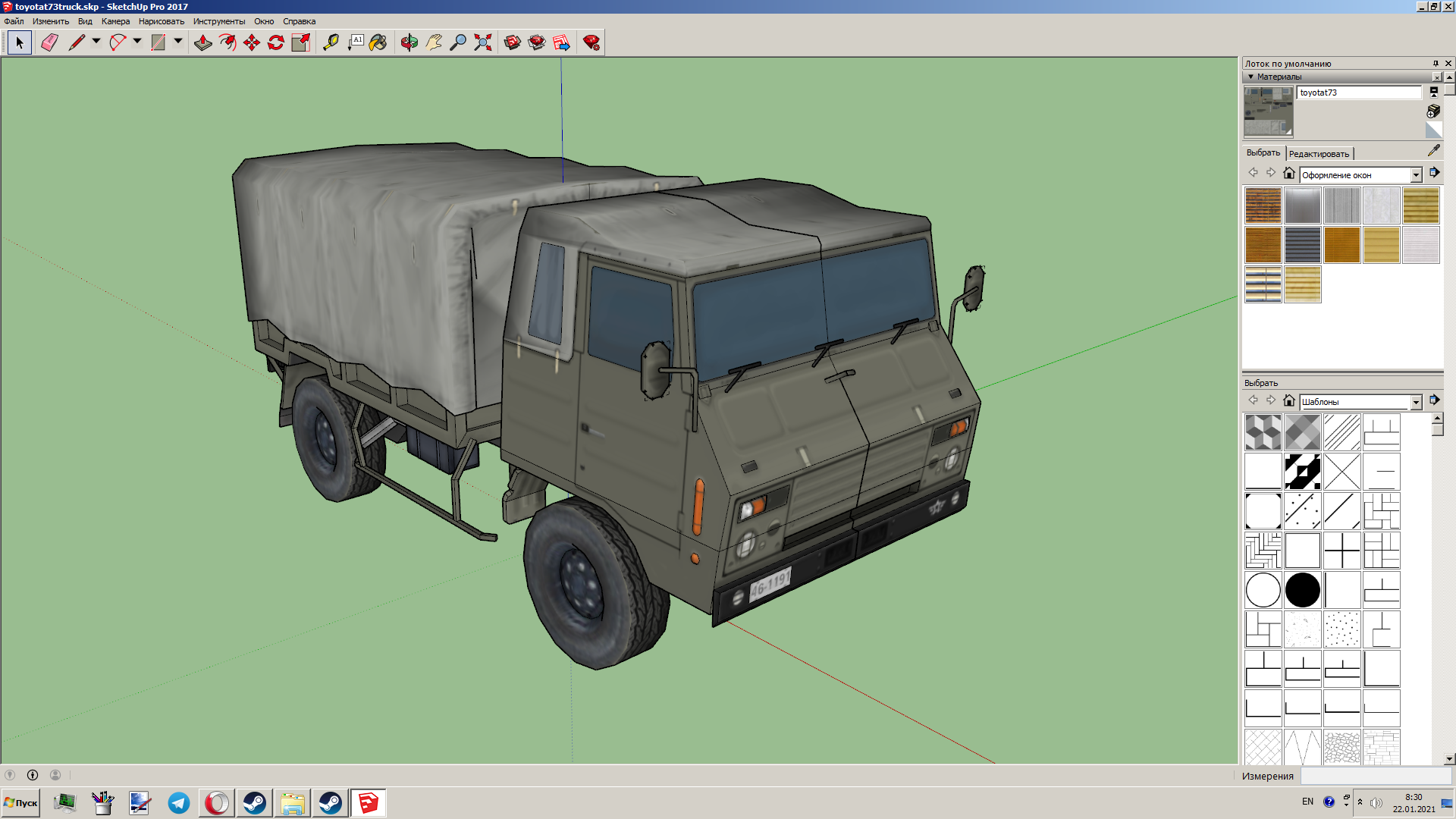Select the Eraser tool
The width and height of the screenshot is (1456, 819).
(x=49, y=42)
